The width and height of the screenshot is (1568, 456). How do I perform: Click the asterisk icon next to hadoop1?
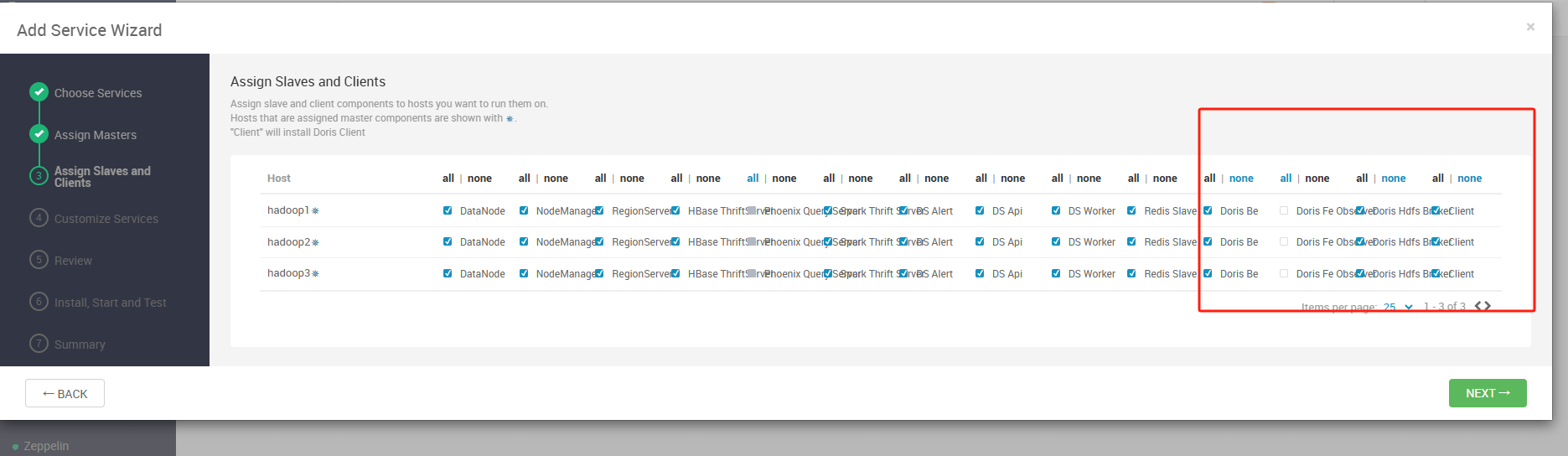pyautogui.click(x=315, y=211)
